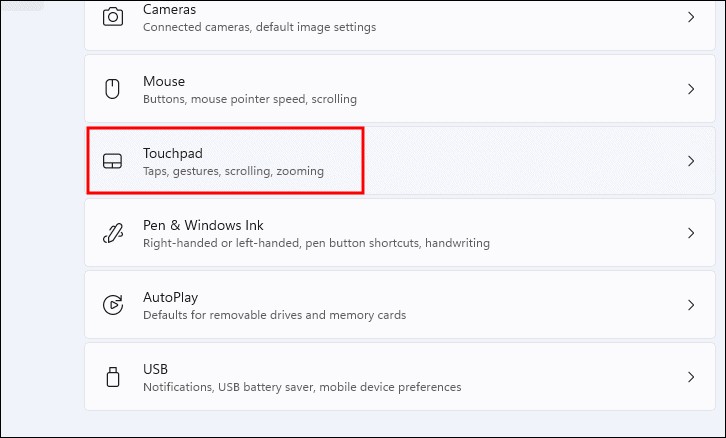Click the Pen & Windows Ink title
The image size is (726, 438).
pos(203,225)
